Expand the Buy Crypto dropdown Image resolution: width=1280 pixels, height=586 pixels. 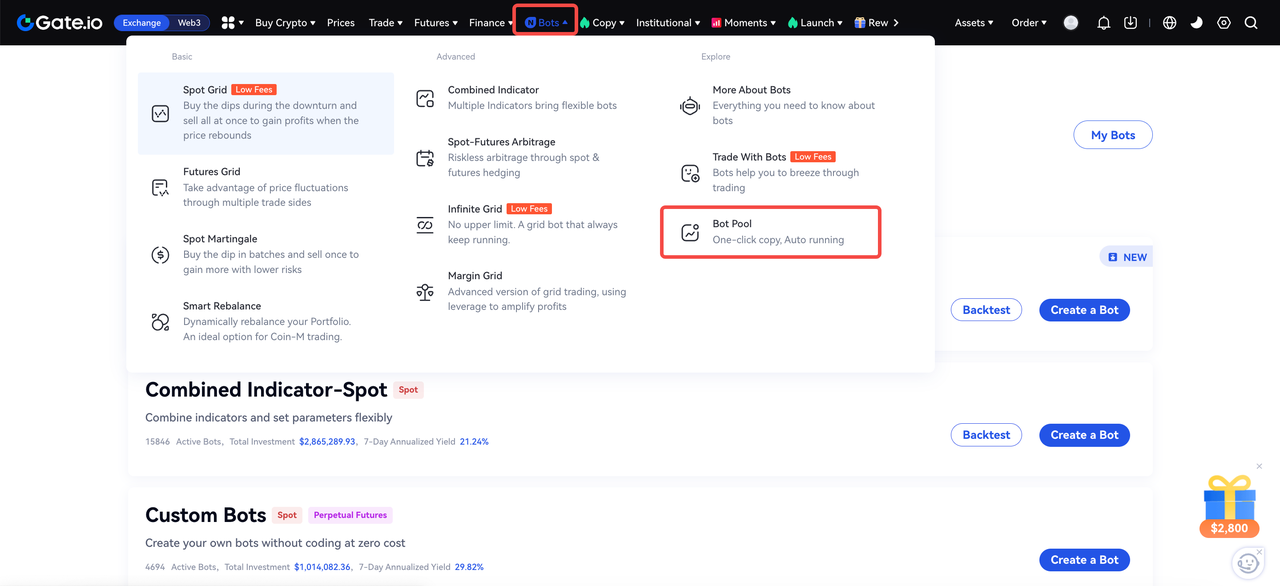pos(284,23)
